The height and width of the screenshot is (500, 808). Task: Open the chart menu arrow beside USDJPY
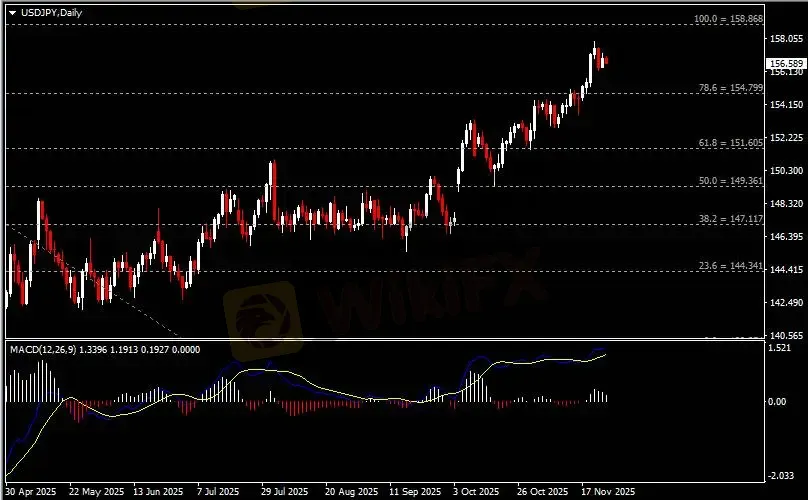[x=12, y=13]
